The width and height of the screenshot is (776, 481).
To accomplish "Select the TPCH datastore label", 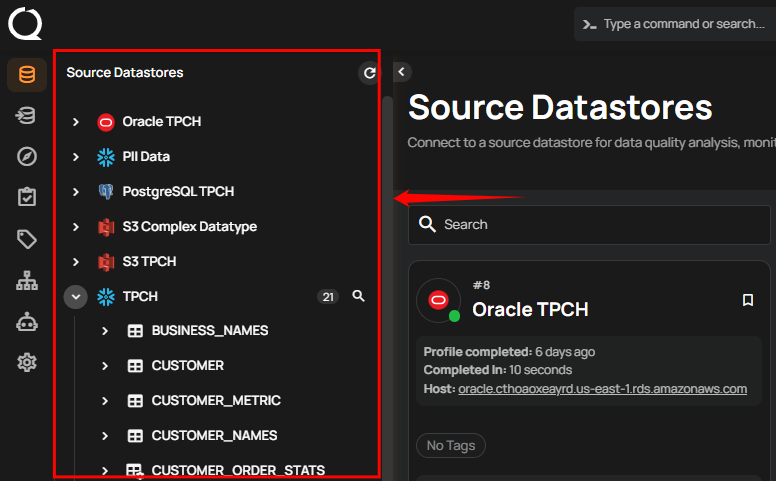I will (140, 296).
